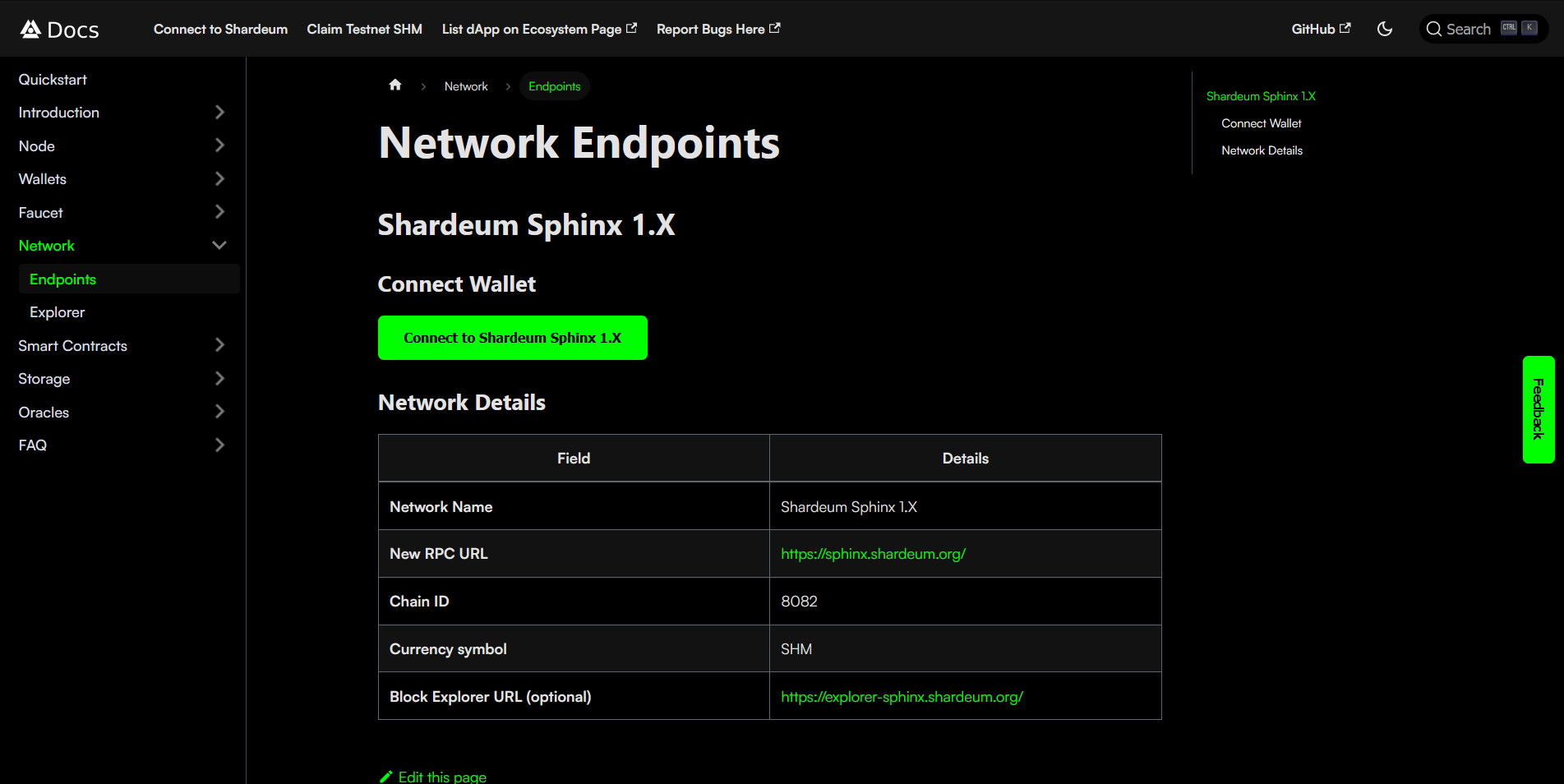Image resolution: width=1564 pixels, height=784 pixels.
Task: Click Network in the breadcrumb trail
Action: tap(466, 86)
